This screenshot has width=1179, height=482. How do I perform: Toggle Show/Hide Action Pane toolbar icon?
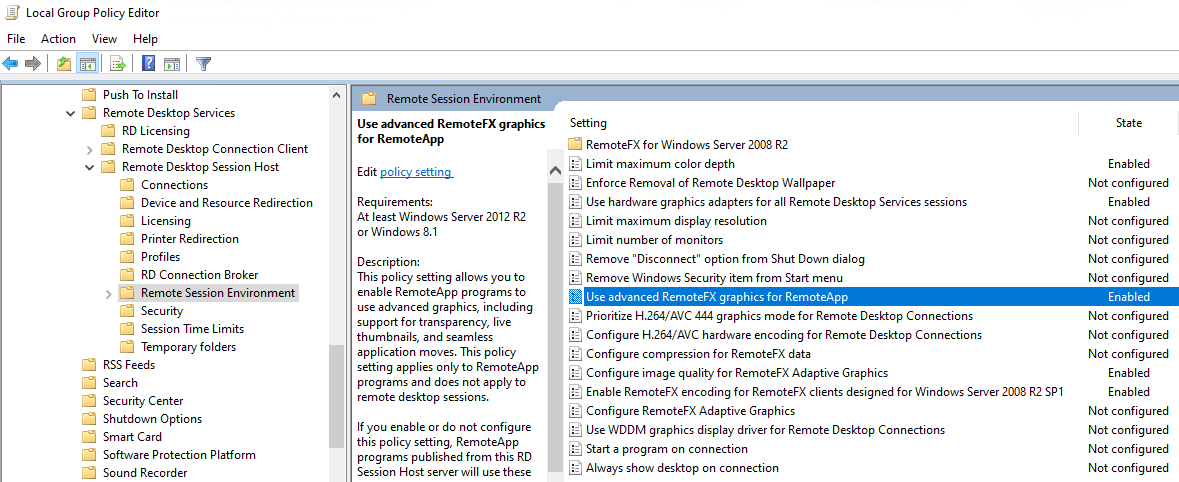(x=172, y=64)
